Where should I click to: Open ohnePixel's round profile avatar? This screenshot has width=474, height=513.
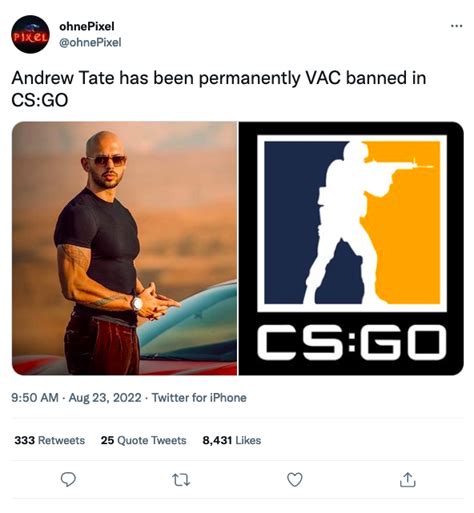pos(30,34)
